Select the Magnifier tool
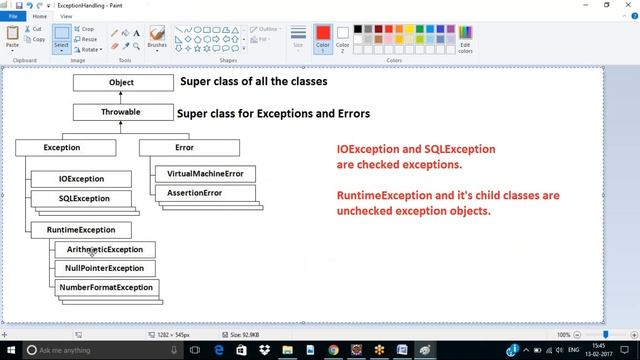 [x=136, y=47]
